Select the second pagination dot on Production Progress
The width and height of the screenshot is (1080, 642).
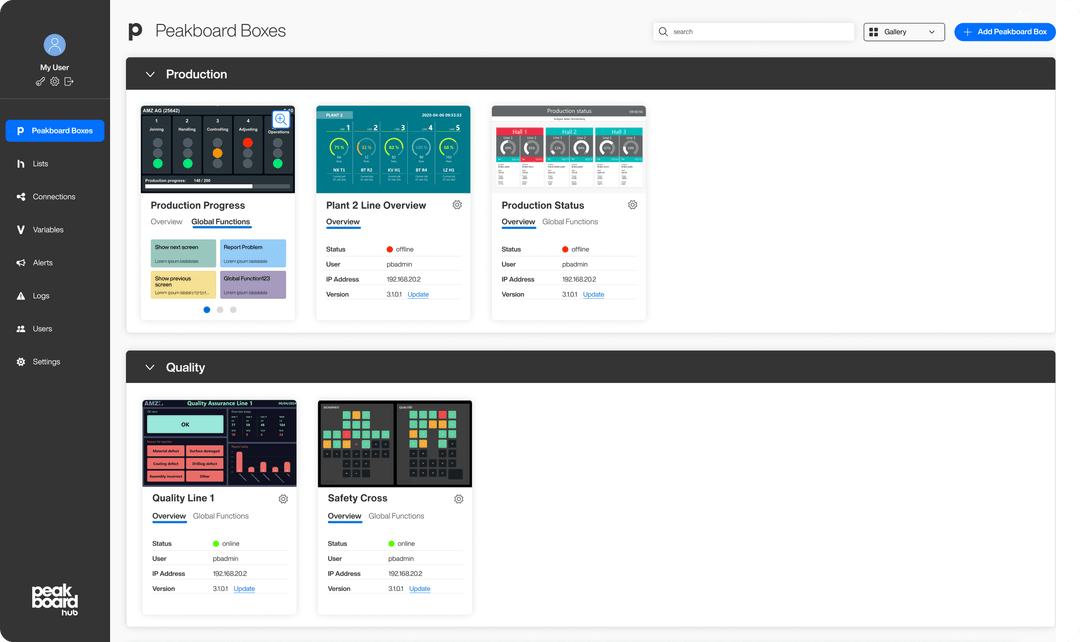click(x=219, y=310)
